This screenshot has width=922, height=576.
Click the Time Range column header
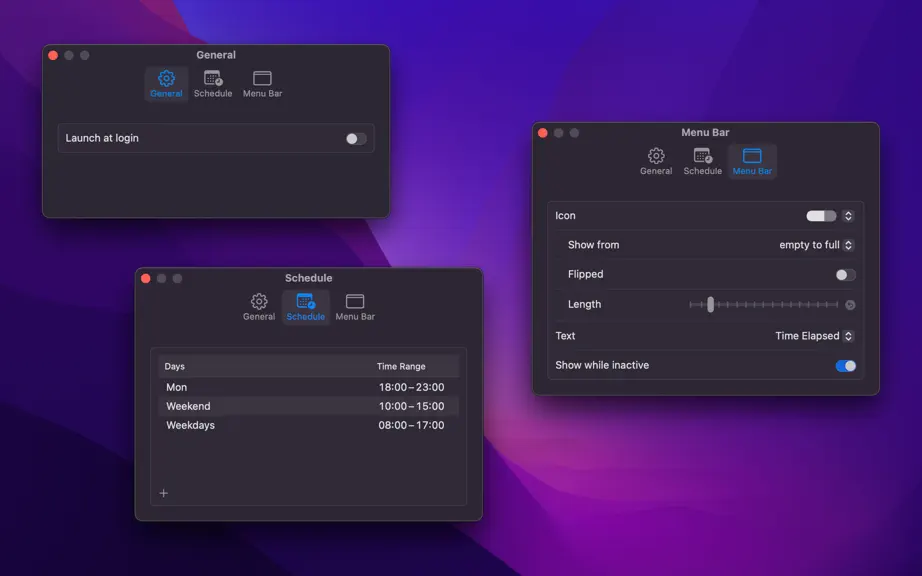[401, 366]
